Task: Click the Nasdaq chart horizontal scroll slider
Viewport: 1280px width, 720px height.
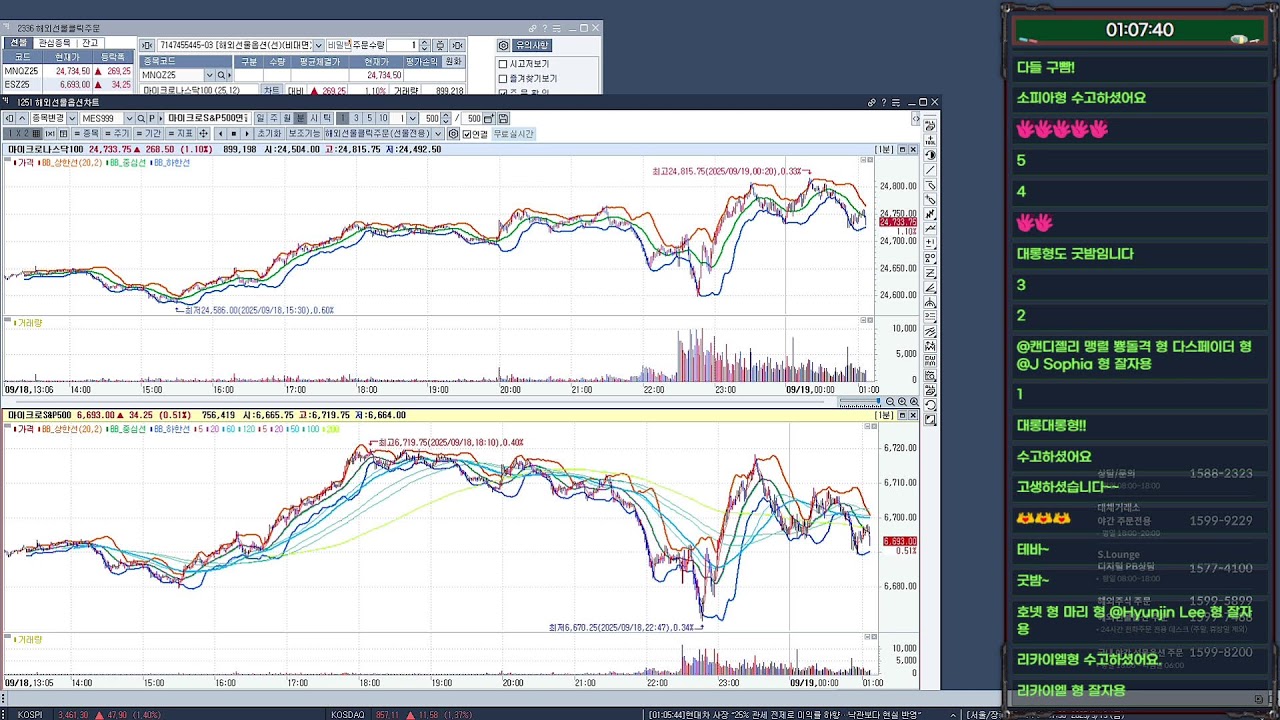Action: pyautogui.click(x=858, y=401)
